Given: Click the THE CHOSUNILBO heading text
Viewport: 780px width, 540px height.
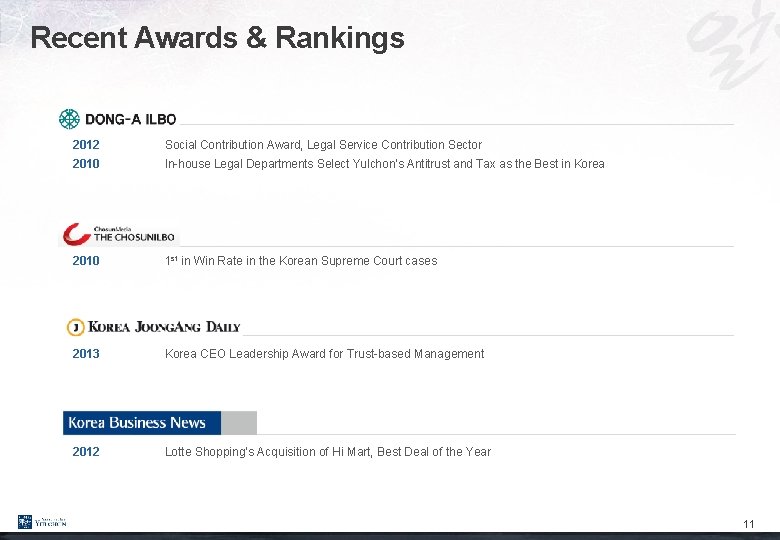Looking at the screenshot, I should 134,237.
